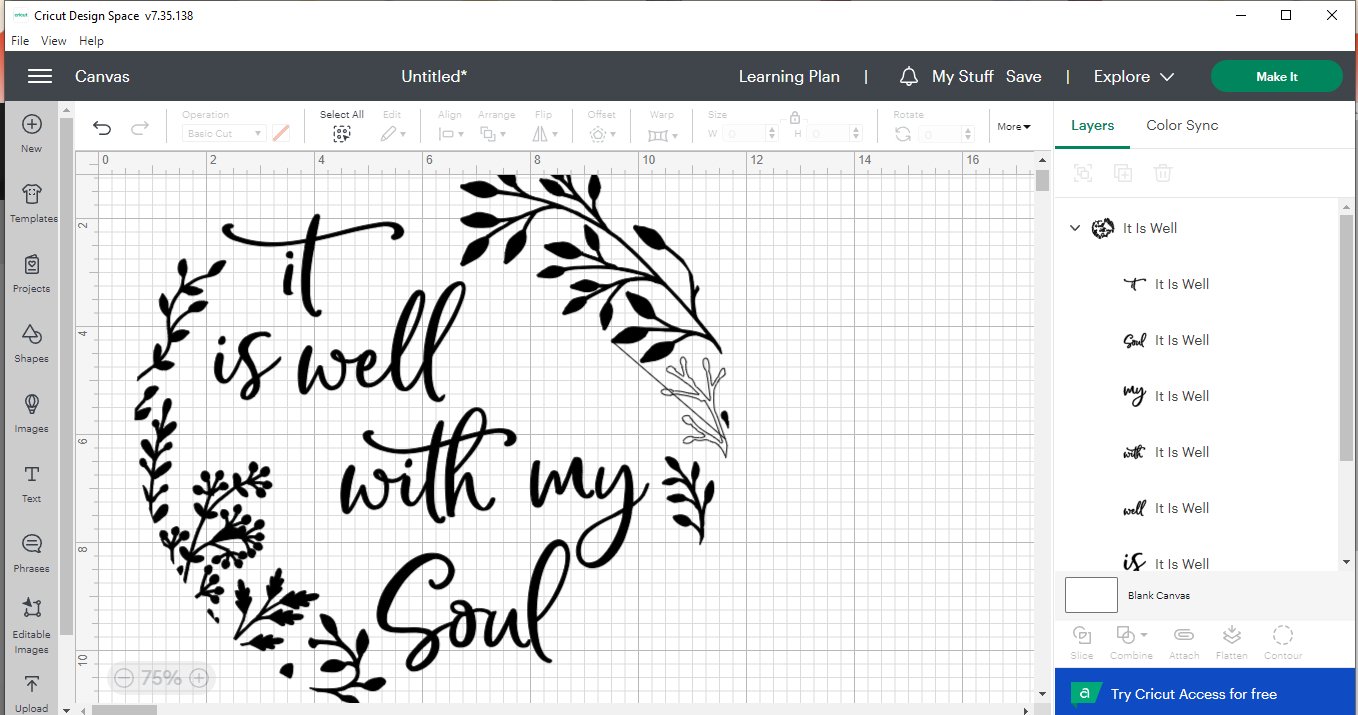
Task: Click the Undo arrow
Action: [x=102, y=128]
